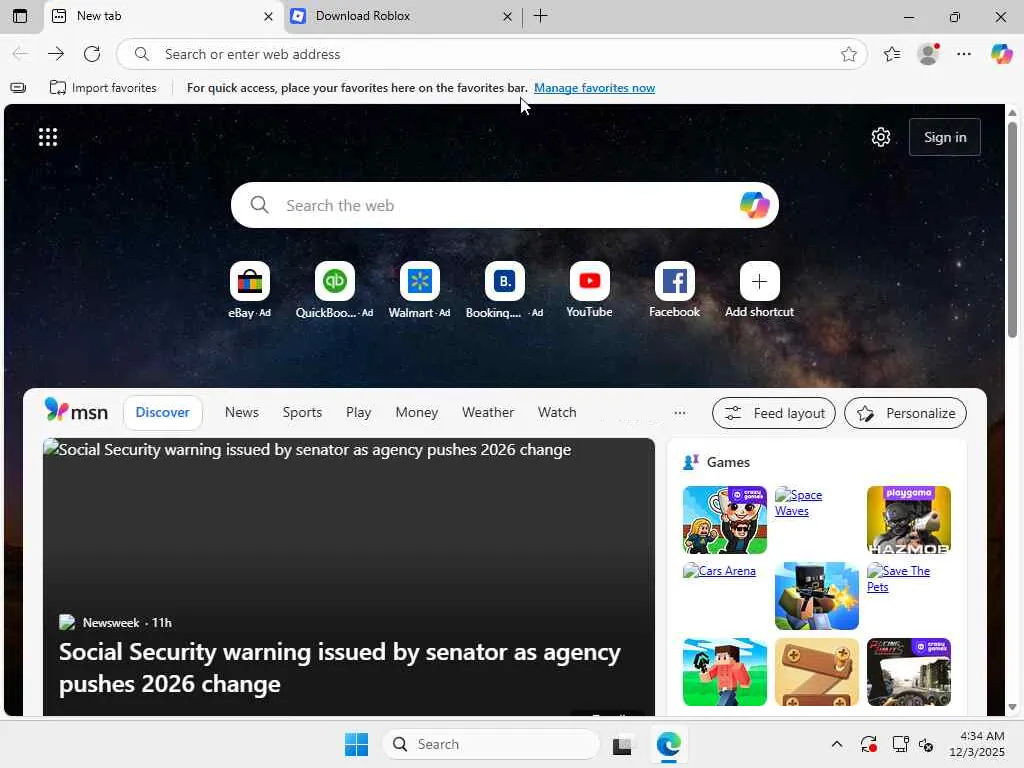Viewport: 1024px width, 768px height.
Task: Open the red-shirt blocky character game thumbnail
Action: click(724, 672)
